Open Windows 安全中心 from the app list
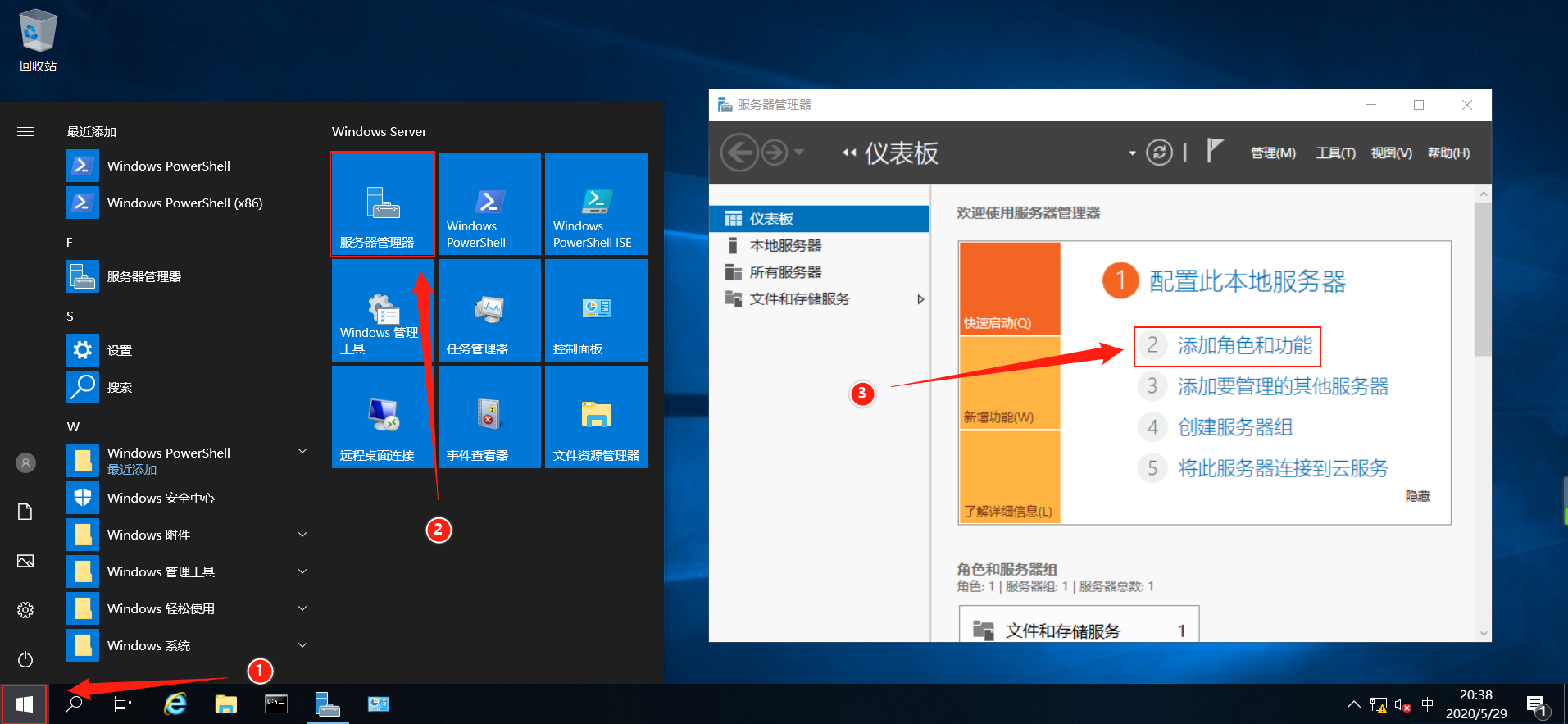The width and height of the screenshot is (1568, 724). (189, 498)
